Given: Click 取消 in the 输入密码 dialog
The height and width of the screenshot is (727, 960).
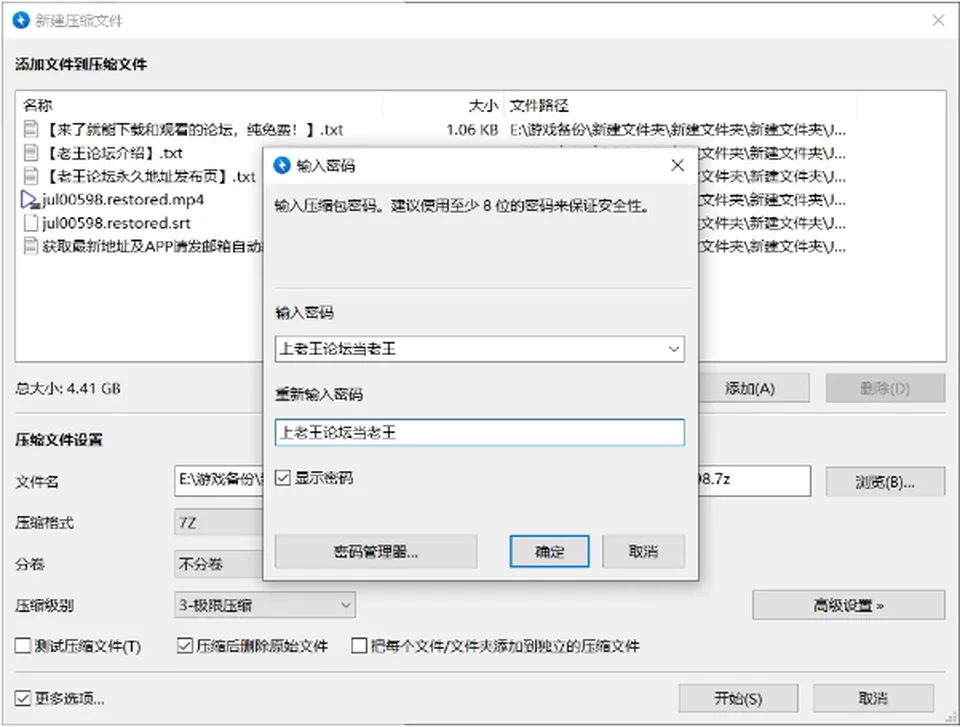Looking at the screenshot, I should point(643,551).
